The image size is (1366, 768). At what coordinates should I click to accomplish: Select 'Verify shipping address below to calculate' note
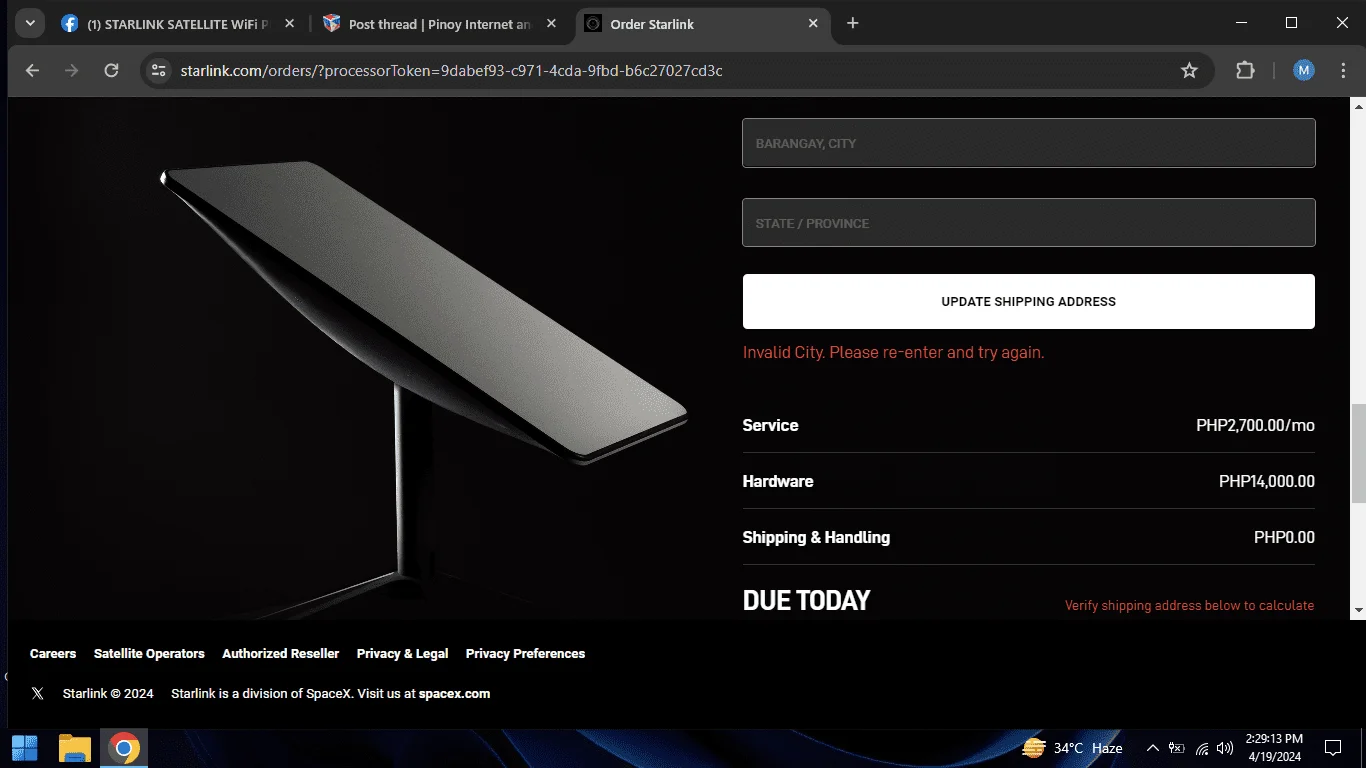1189,605
